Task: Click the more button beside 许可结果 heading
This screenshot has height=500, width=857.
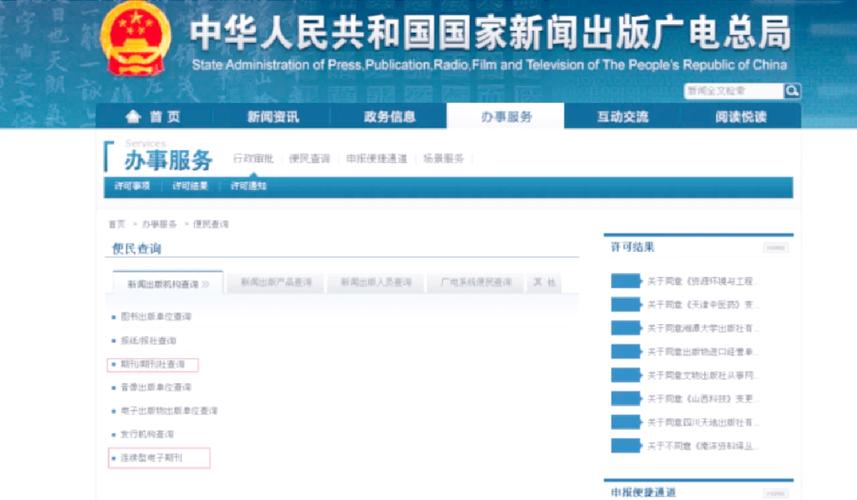Action: (x=776, y=248)
